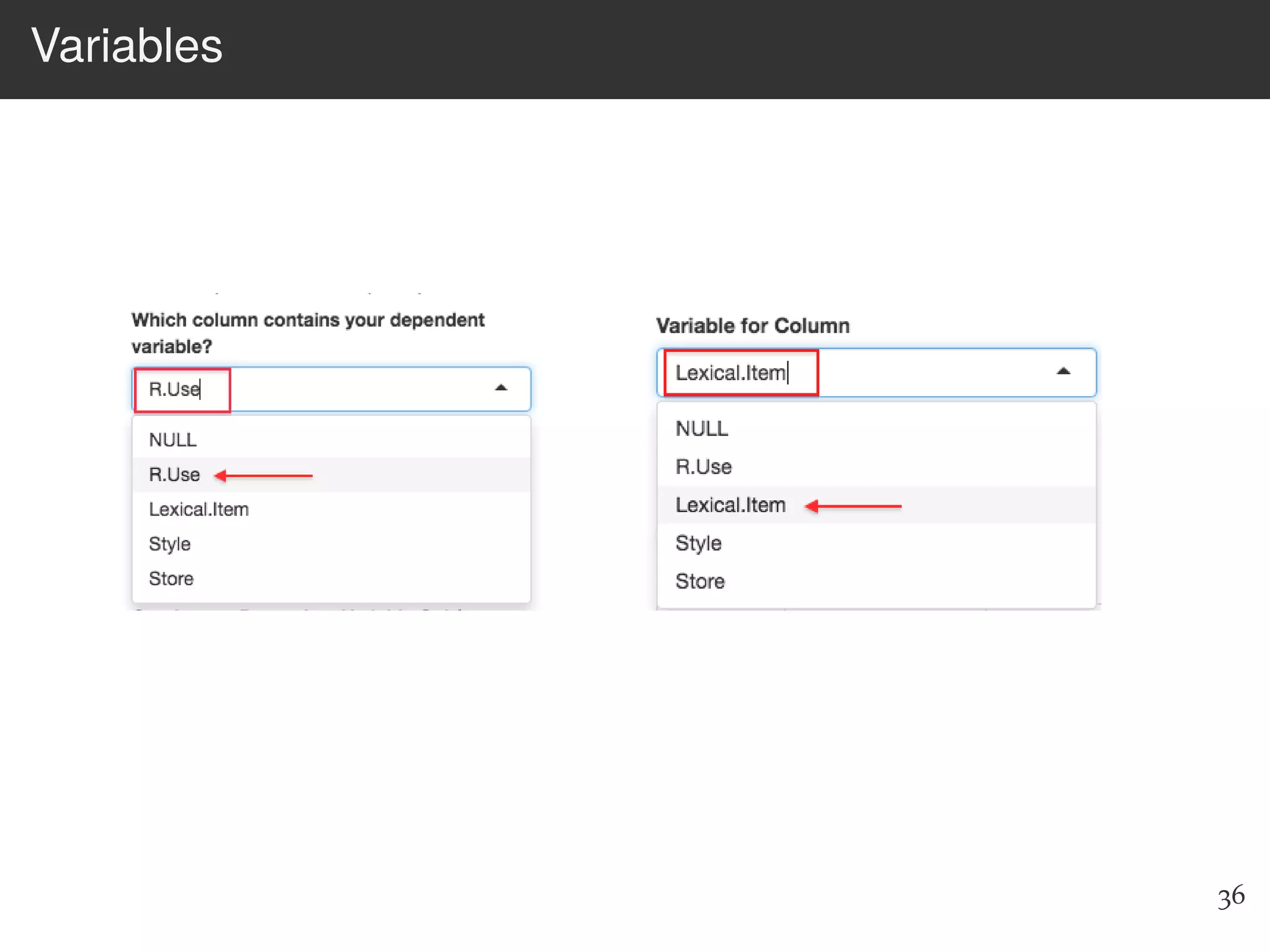The image size is (1270, 952).
Task: Pick Lexical.Item in dependent variable list
Action: (199, 509)
